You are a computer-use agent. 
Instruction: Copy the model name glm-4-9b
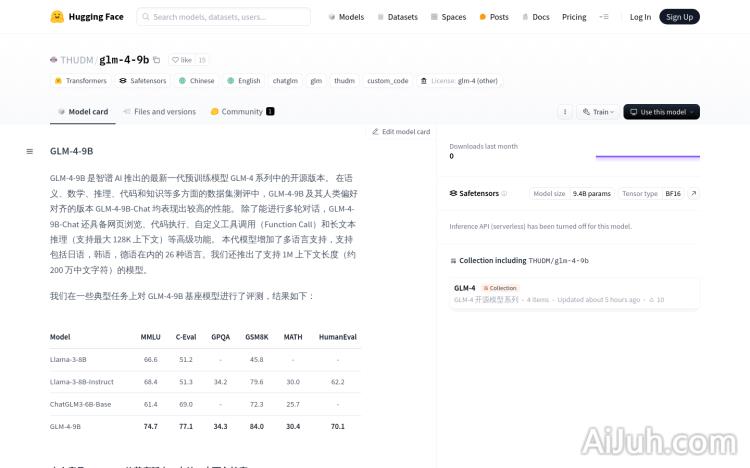point(156,60)
